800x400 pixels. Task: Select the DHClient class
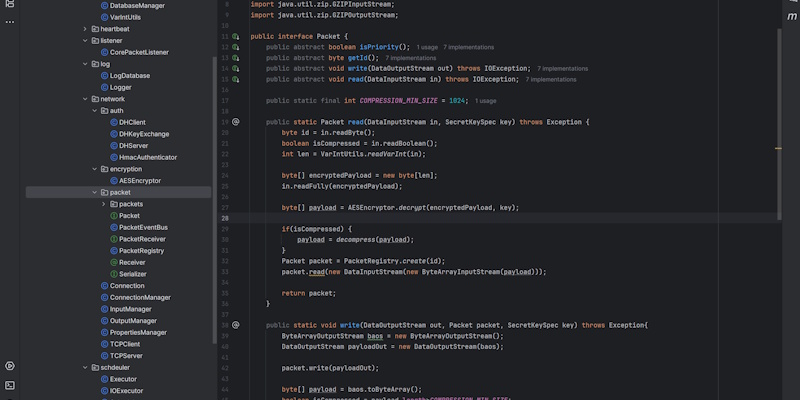click(x=132, y=122)
